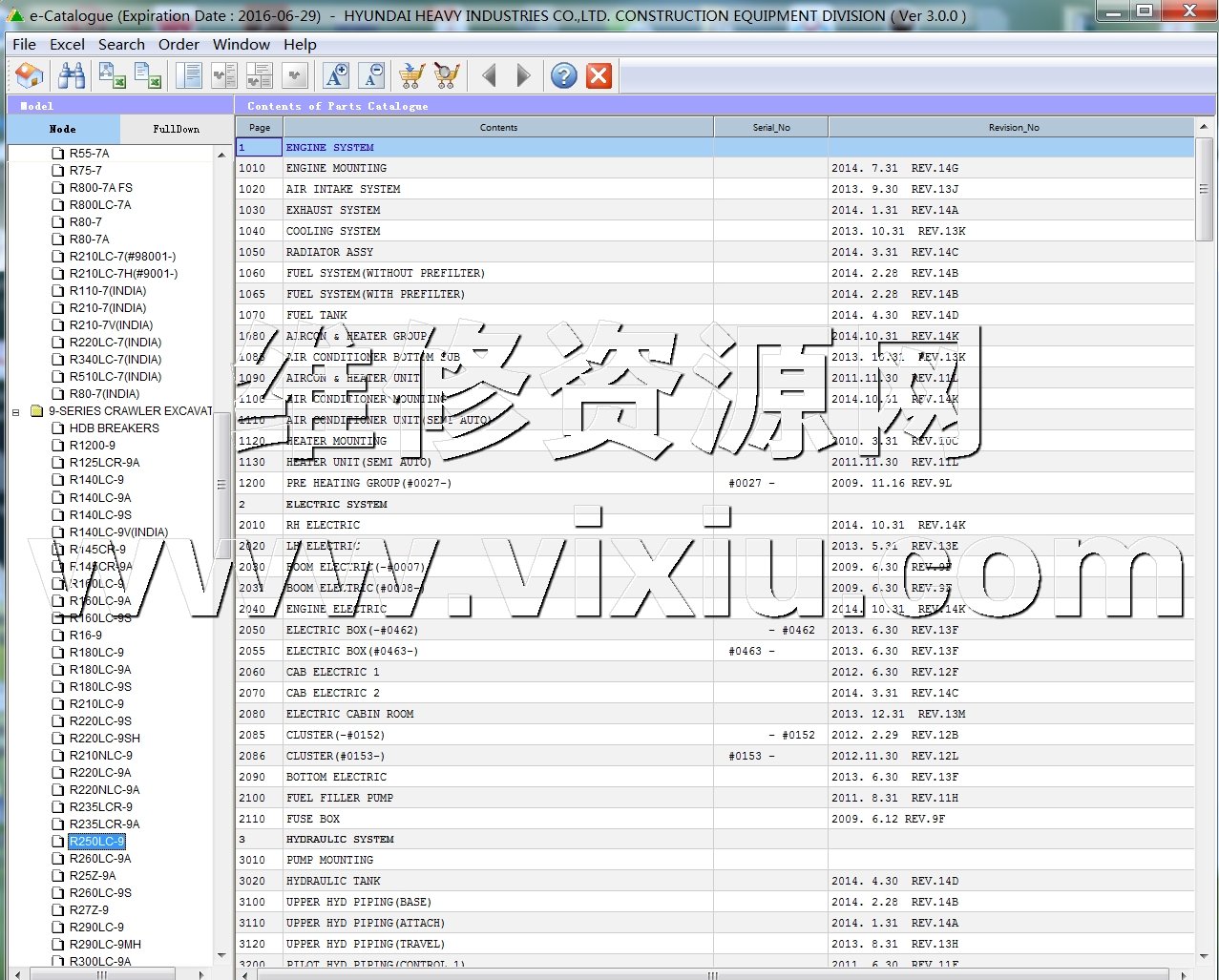The width and height of the screenshot is (1219, 980).
Task: Go back with the left arrow icon
Action: point(489,75)
